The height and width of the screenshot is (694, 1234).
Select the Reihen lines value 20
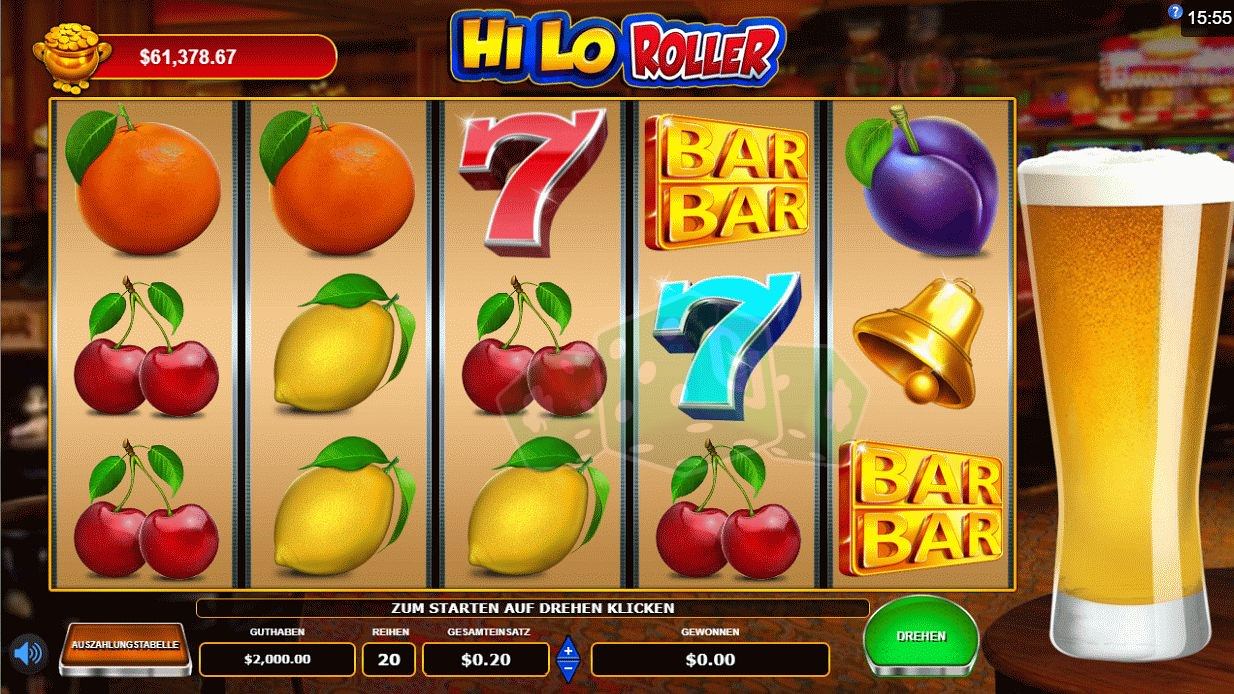pos(388,659)
